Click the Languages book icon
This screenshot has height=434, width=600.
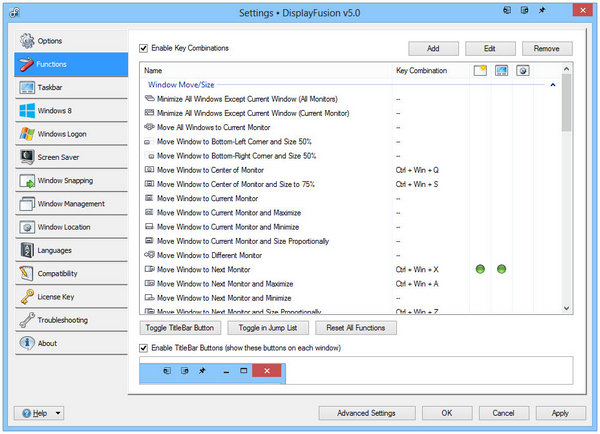click(x=27, y=250)
